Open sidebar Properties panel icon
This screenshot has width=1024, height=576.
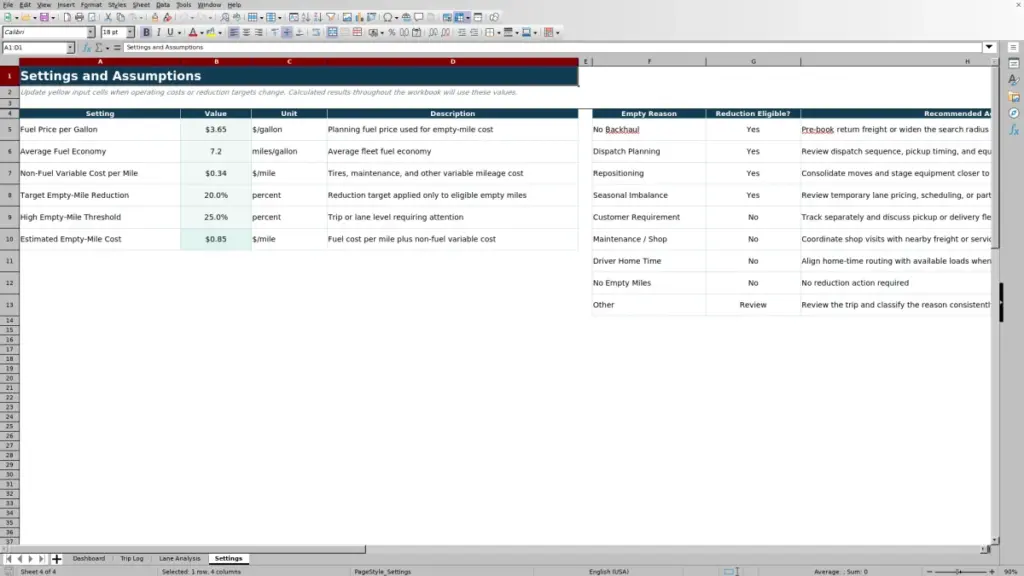[1014, 63]
